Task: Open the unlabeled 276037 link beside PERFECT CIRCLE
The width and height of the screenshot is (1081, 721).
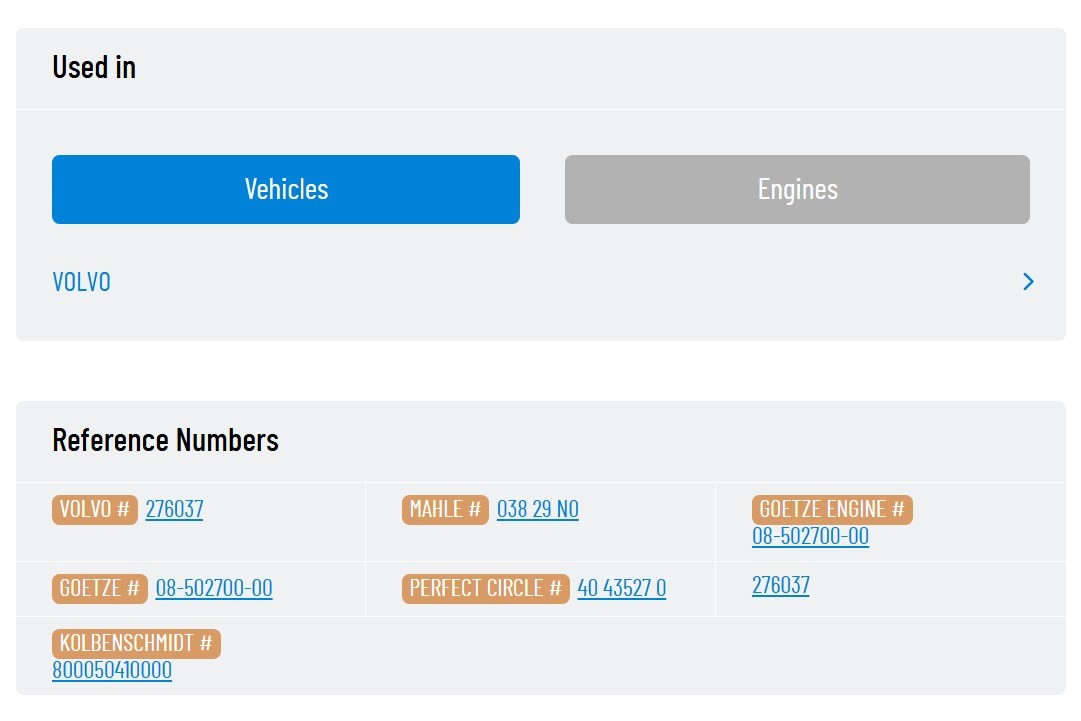Action: [780, 585]
